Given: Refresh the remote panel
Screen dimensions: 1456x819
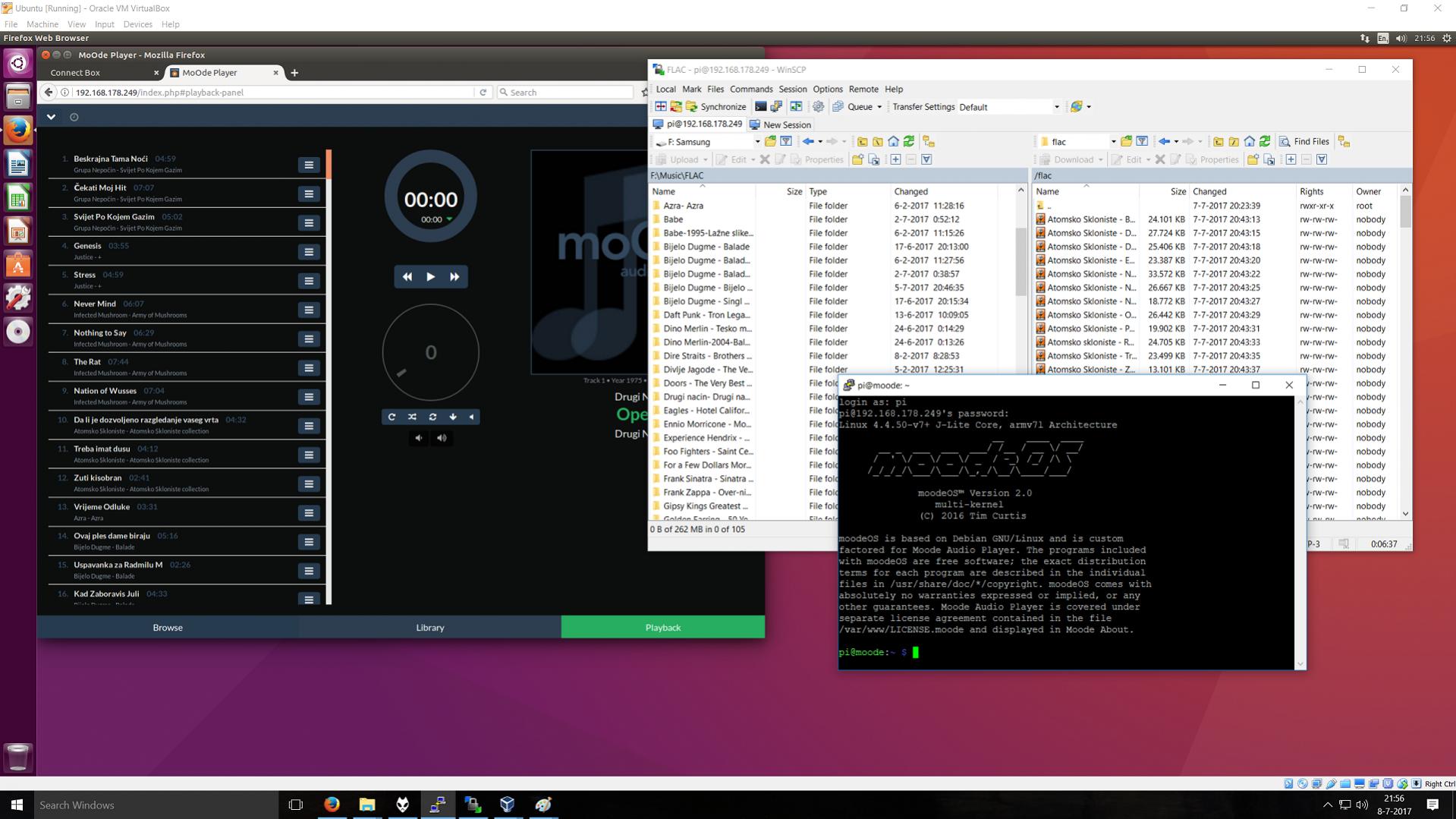Looking at the screenshot, I should click(x=1265, y=142).
